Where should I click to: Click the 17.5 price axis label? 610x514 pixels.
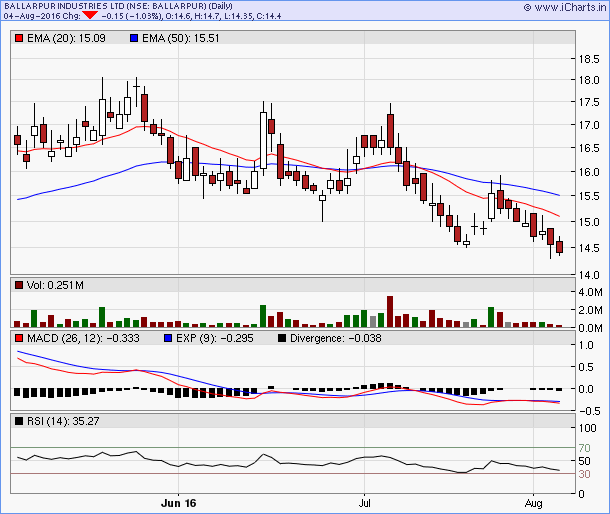pyautogui.click(x=589, y=103)
